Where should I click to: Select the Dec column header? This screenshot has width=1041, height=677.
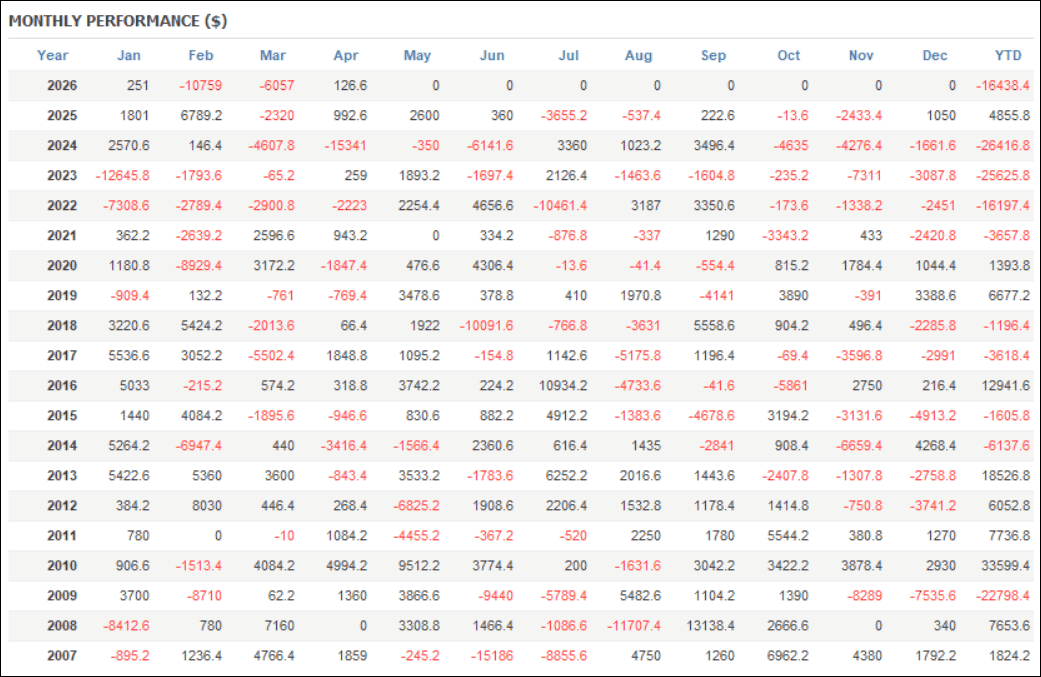coord(934,56)
